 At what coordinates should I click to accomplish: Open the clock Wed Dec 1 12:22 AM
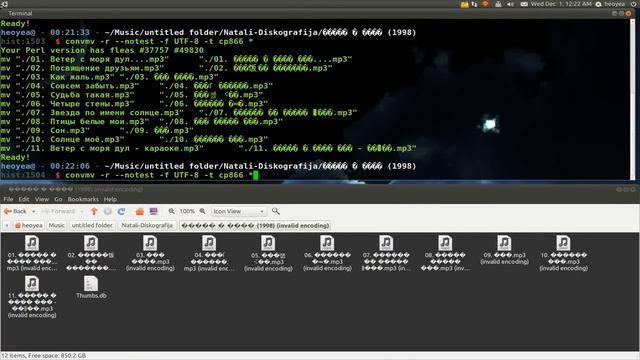(561, 4)
